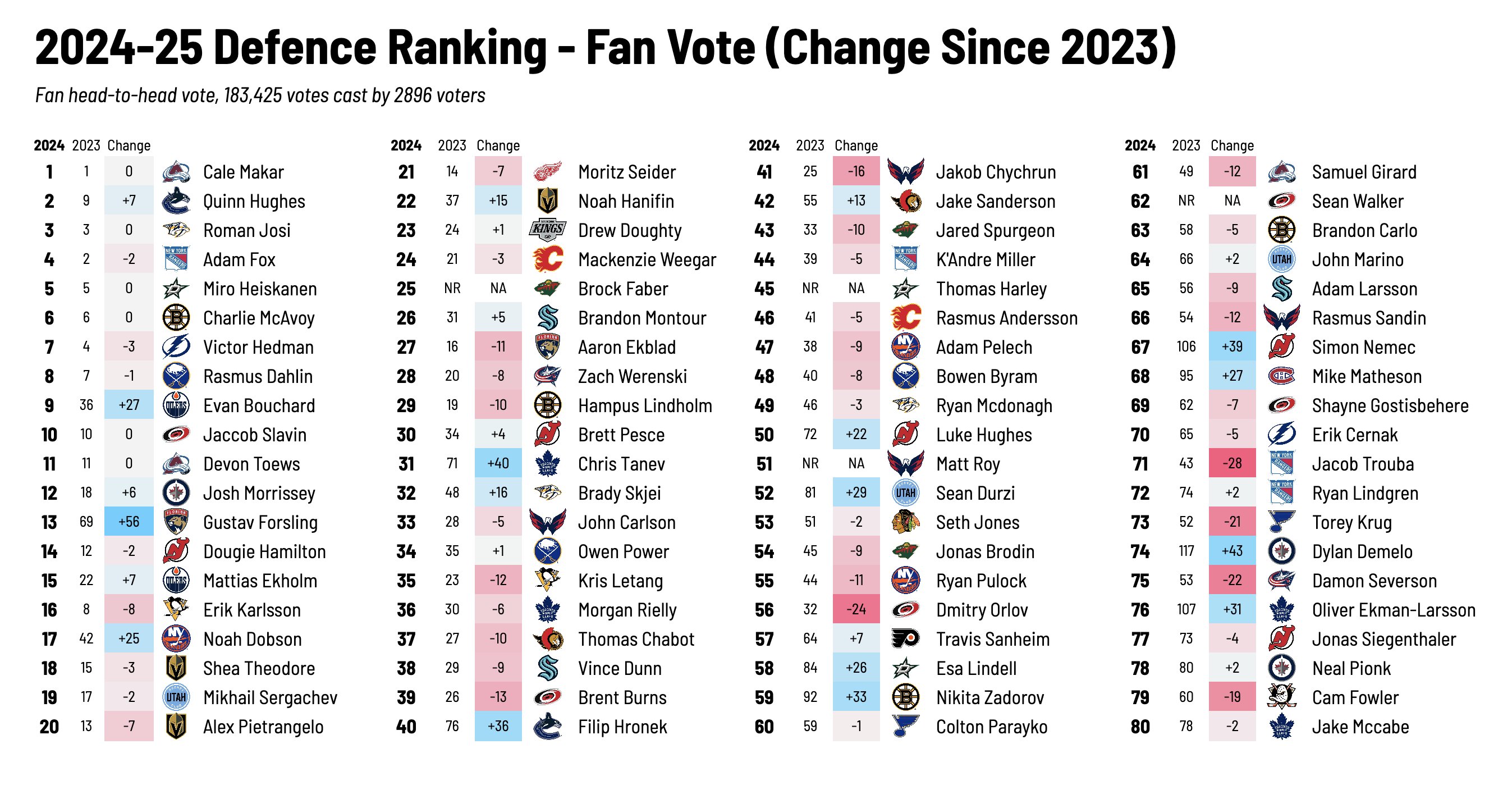Click the Flyers logo beside Travis Sanheim
Screen dimensions: 1512x785
(x=906, y=639)
